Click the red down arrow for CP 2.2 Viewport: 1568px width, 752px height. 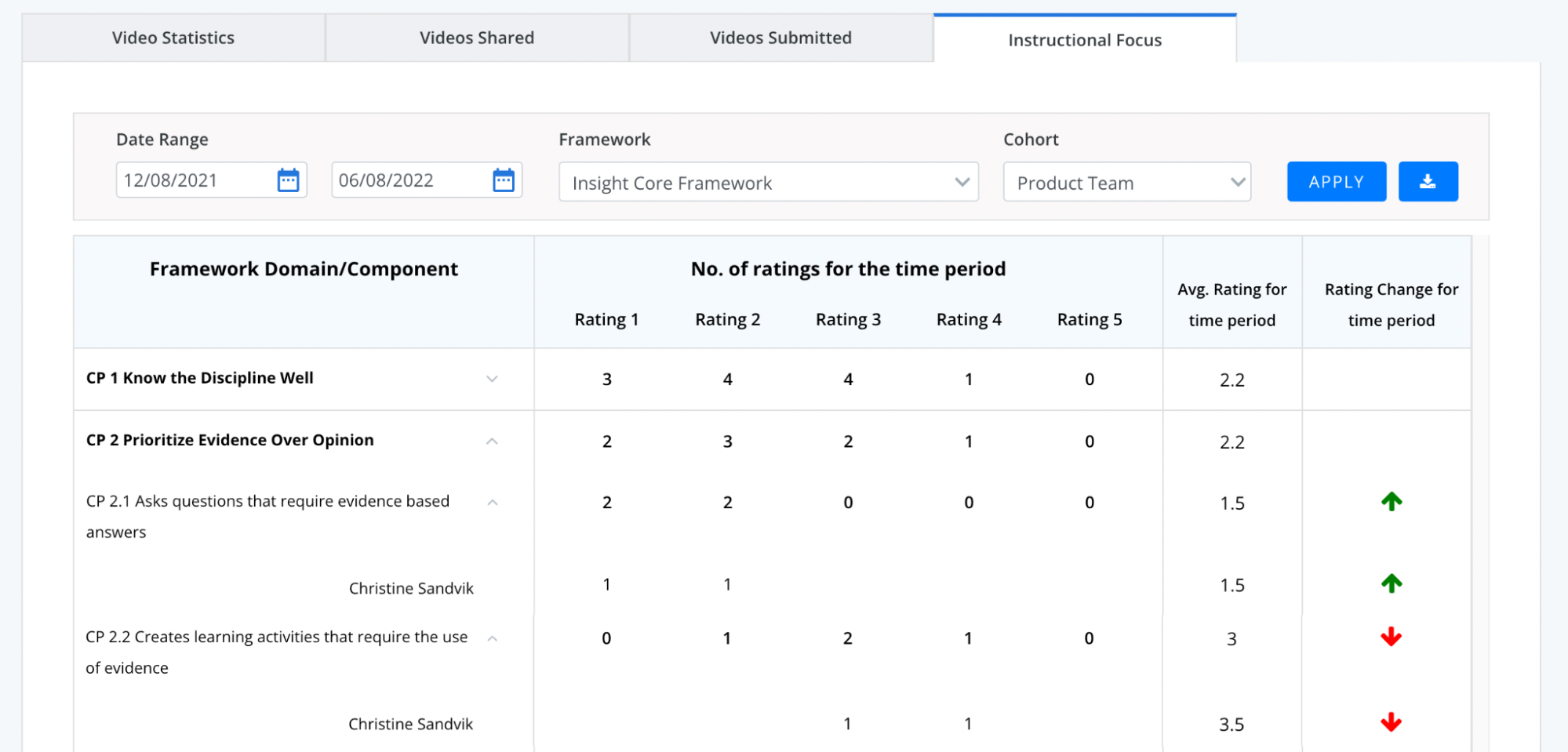pos(1392,637)
